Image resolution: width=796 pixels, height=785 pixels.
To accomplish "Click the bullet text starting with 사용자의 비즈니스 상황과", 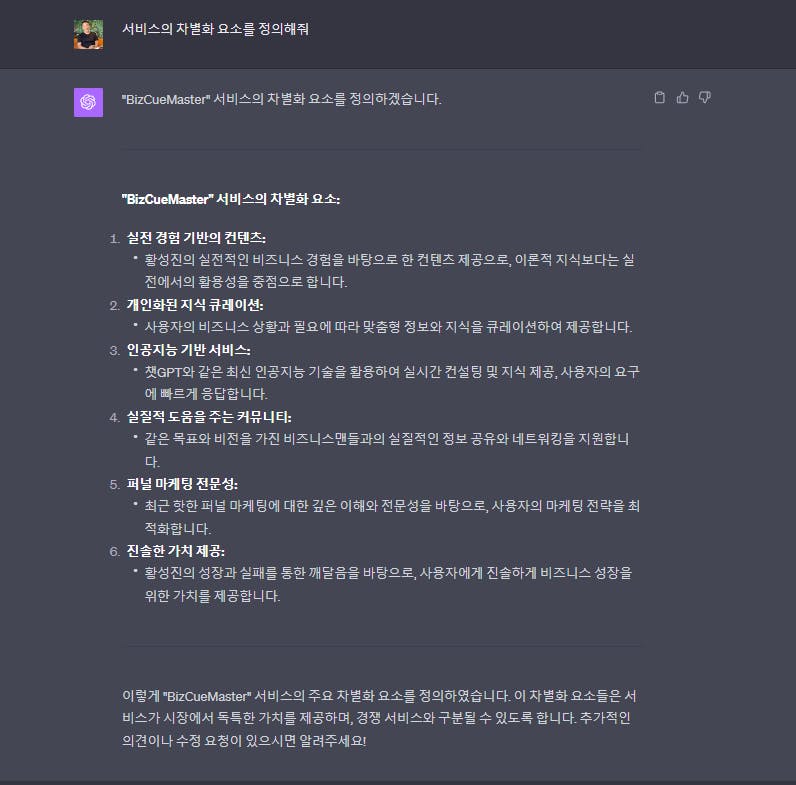I will pyautogui.click(x=388, y=326).
